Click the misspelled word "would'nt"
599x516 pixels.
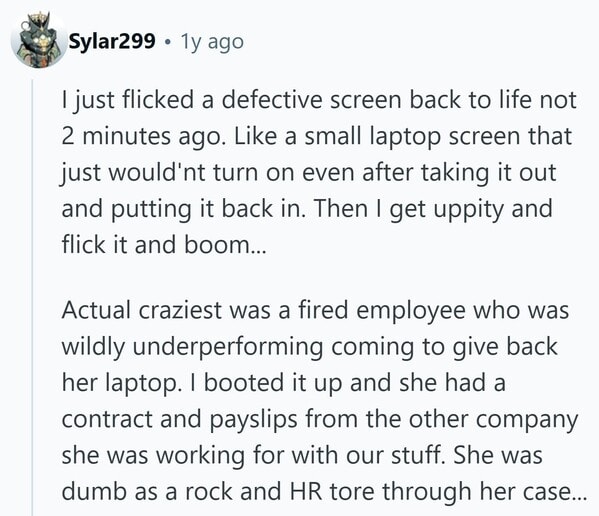(158, 172)
